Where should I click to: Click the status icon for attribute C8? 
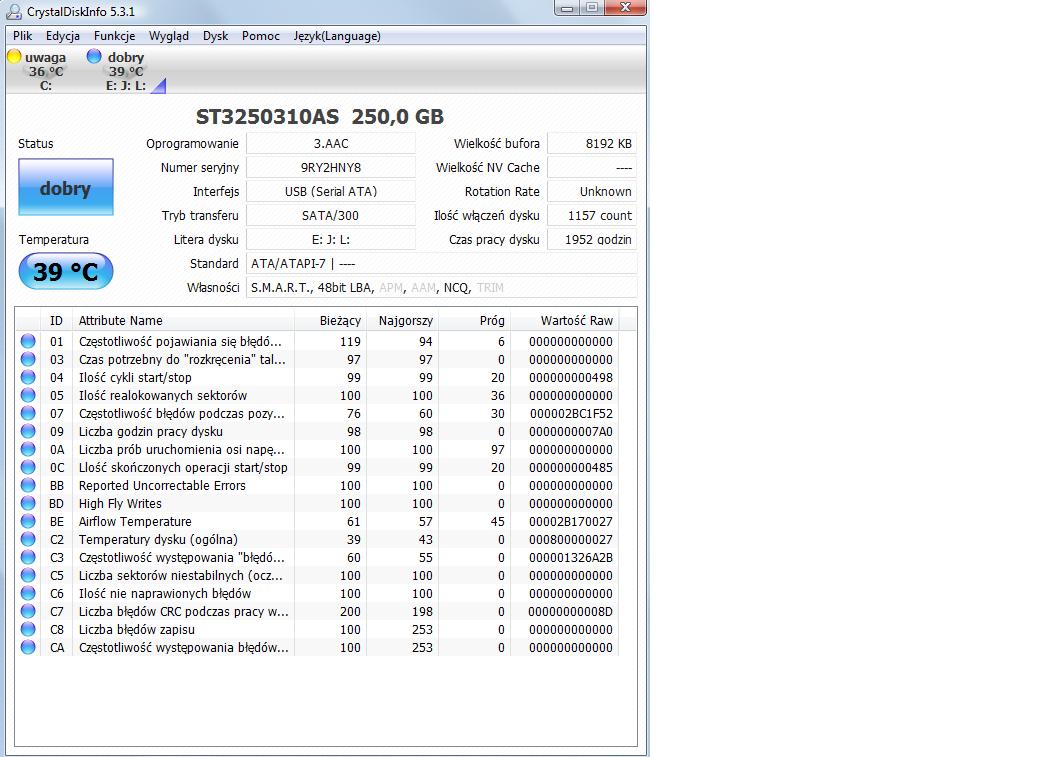coord(28,629)
